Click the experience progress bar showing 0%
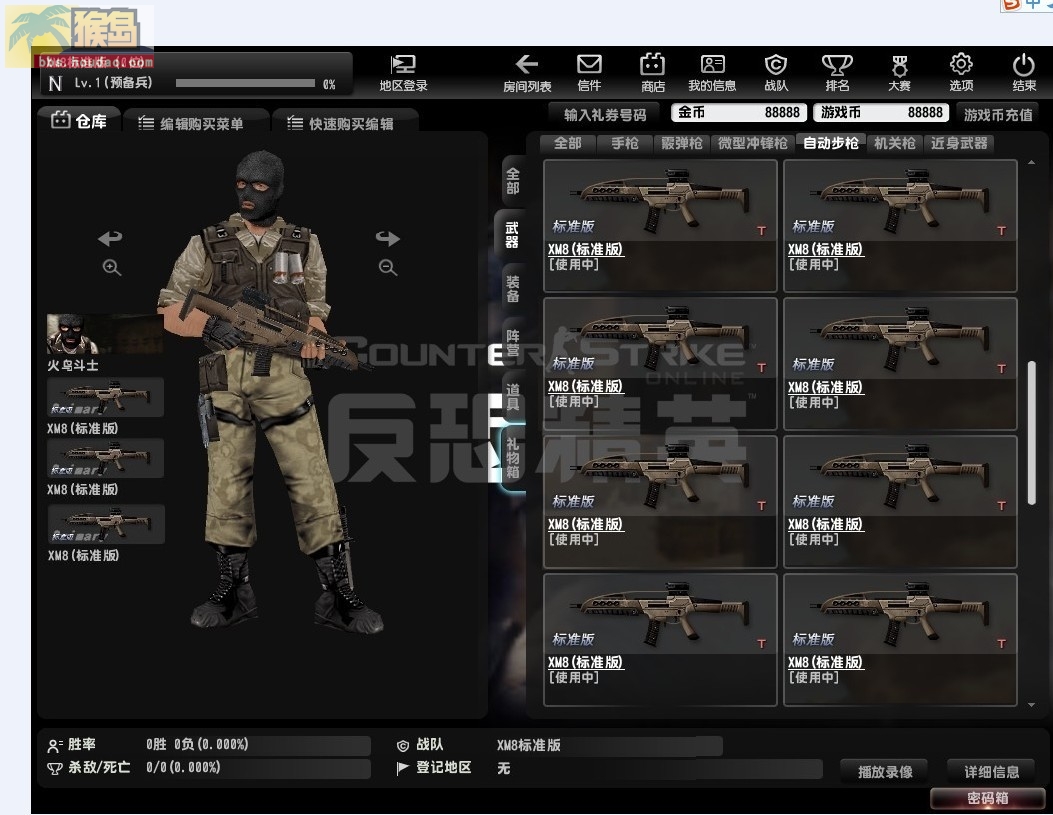Image resolution: width=1053 pixels, height=815 pixels. point(245,83)
